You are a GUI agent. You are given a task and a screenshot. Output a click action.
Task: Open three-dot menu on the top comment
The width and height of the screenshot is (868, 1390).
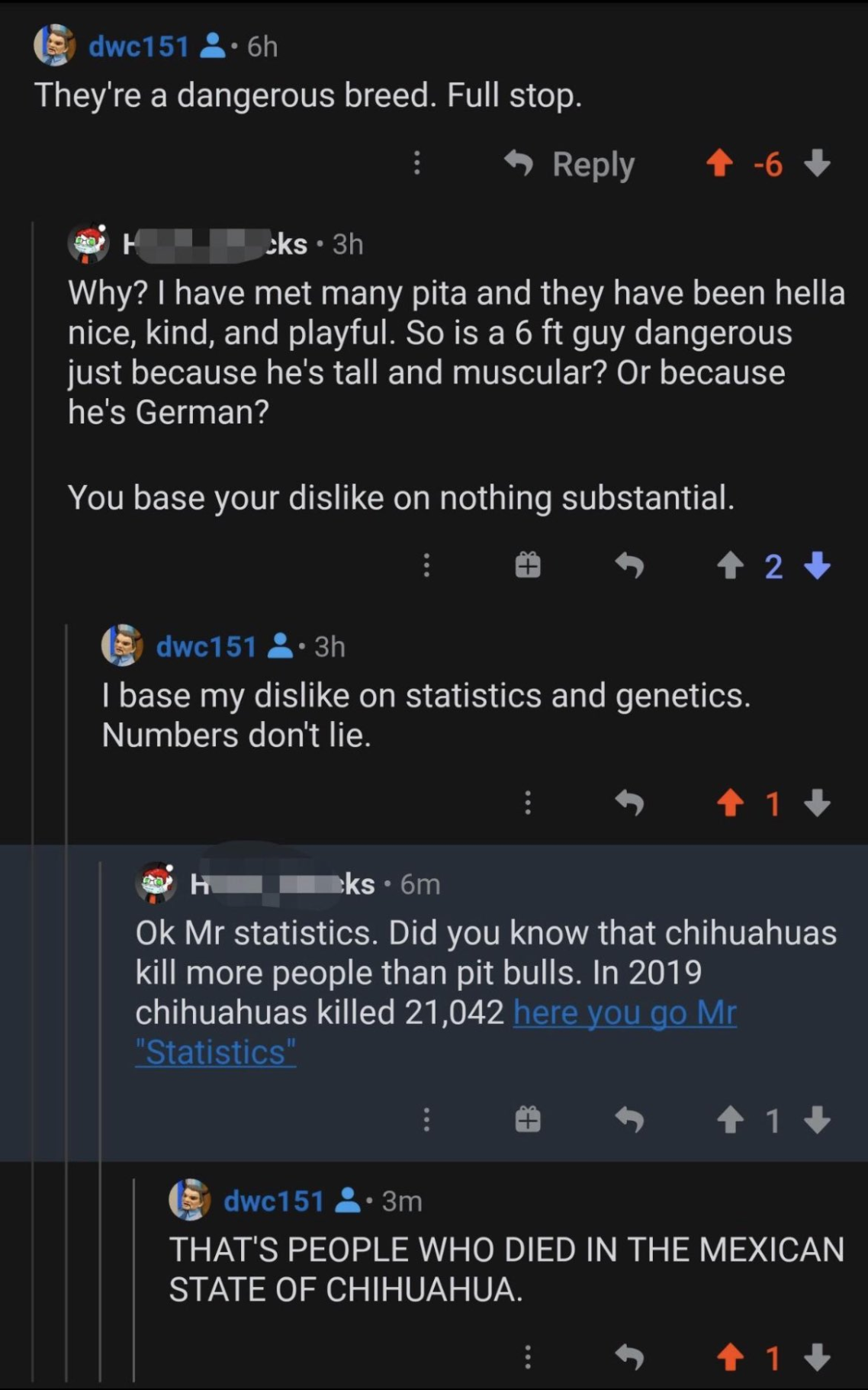416,163
